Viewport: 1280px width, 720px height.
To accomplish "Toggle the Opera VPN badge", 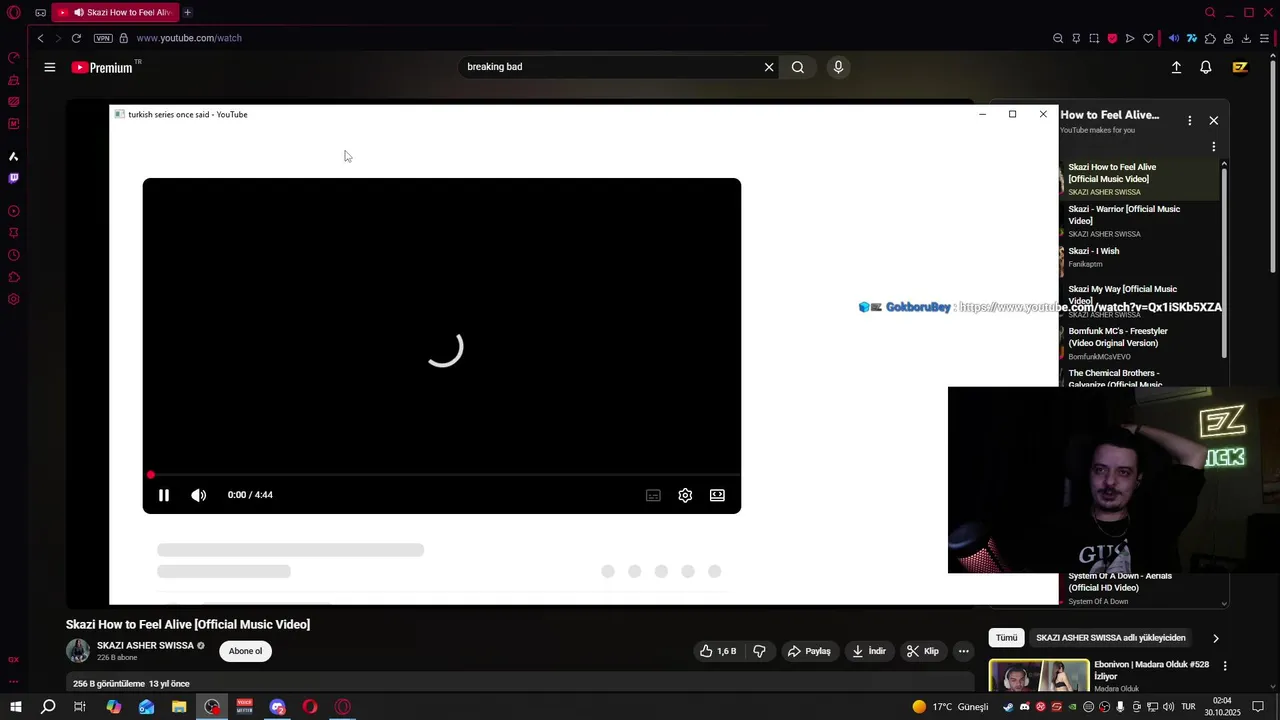I will pos(103,38).
